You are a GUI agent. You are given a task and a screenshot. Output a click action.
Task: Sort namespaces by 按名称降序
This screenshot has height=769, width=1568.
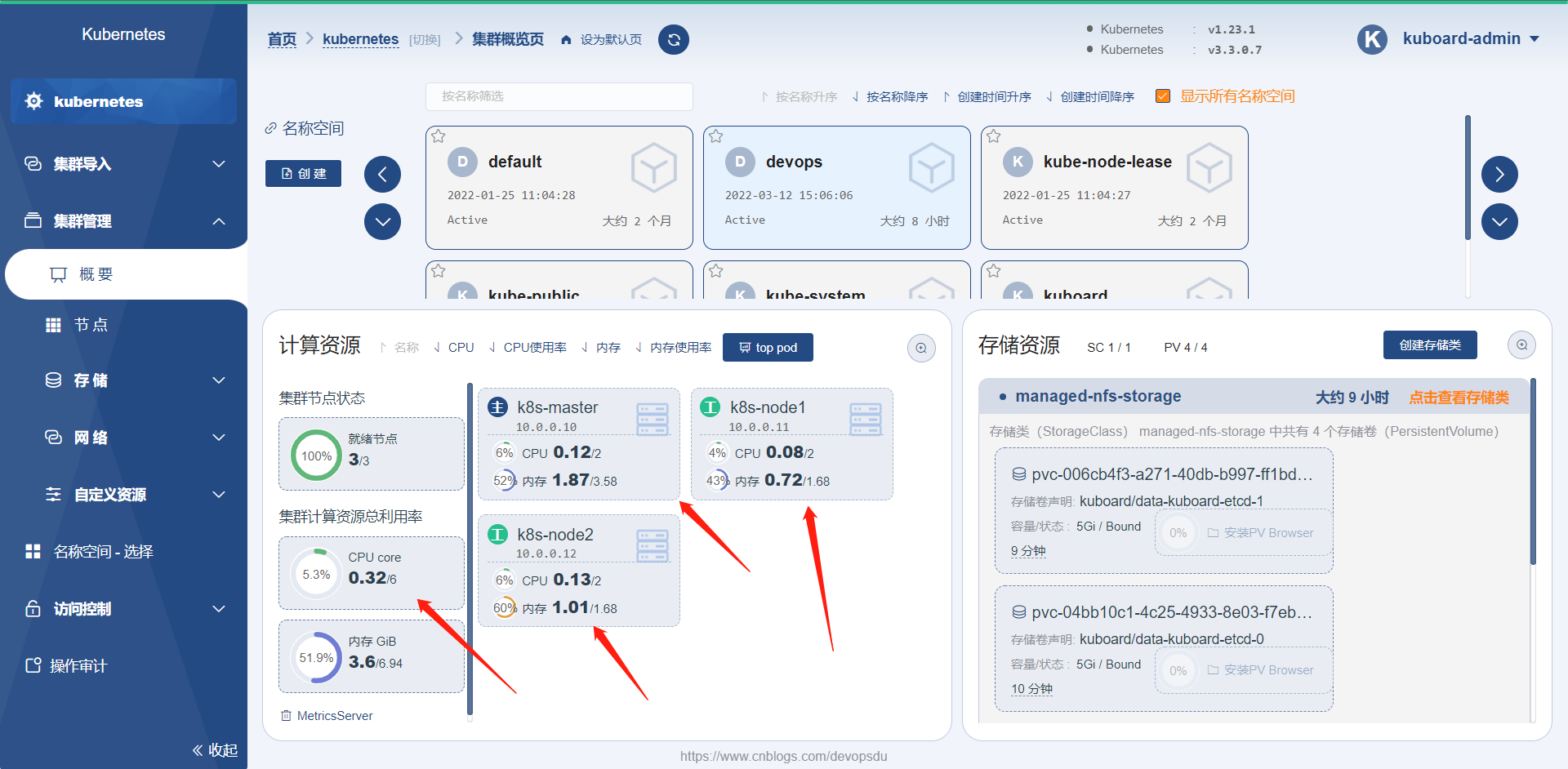pyautogui.click(x=889, y=97)
